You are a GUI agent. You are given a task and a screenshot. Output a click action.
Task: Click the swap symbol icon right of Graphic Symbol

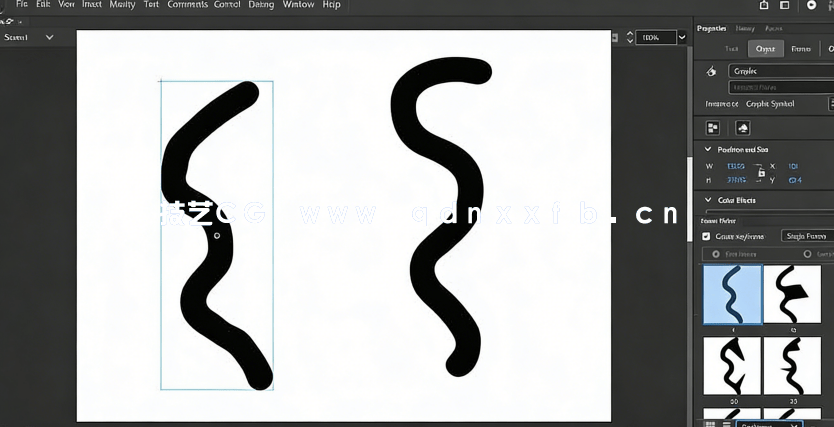(x=831, y=103)
